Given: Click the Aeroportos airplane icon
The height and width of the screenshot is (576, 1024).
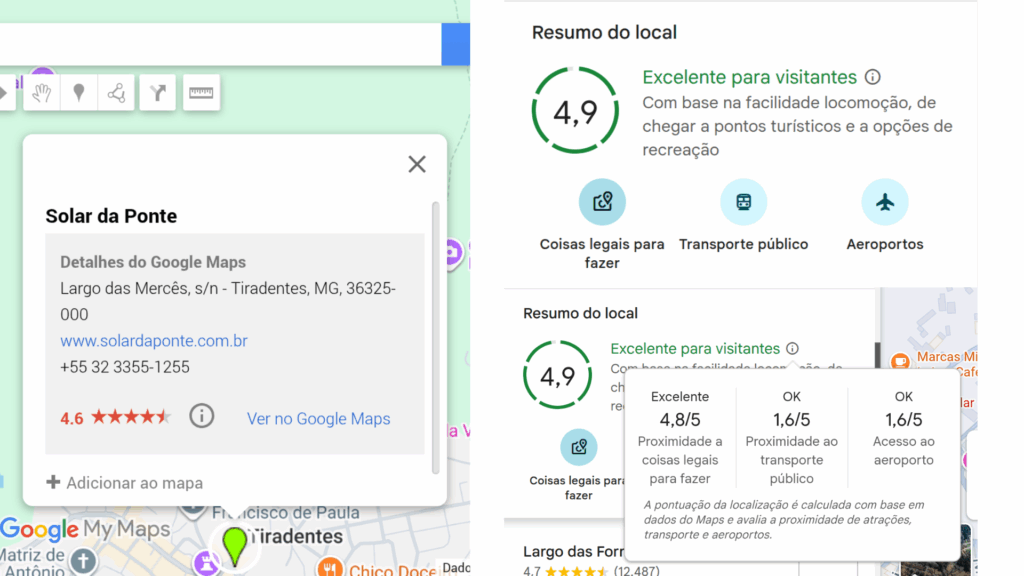Looking at the screenshot, I should (884, 203).
